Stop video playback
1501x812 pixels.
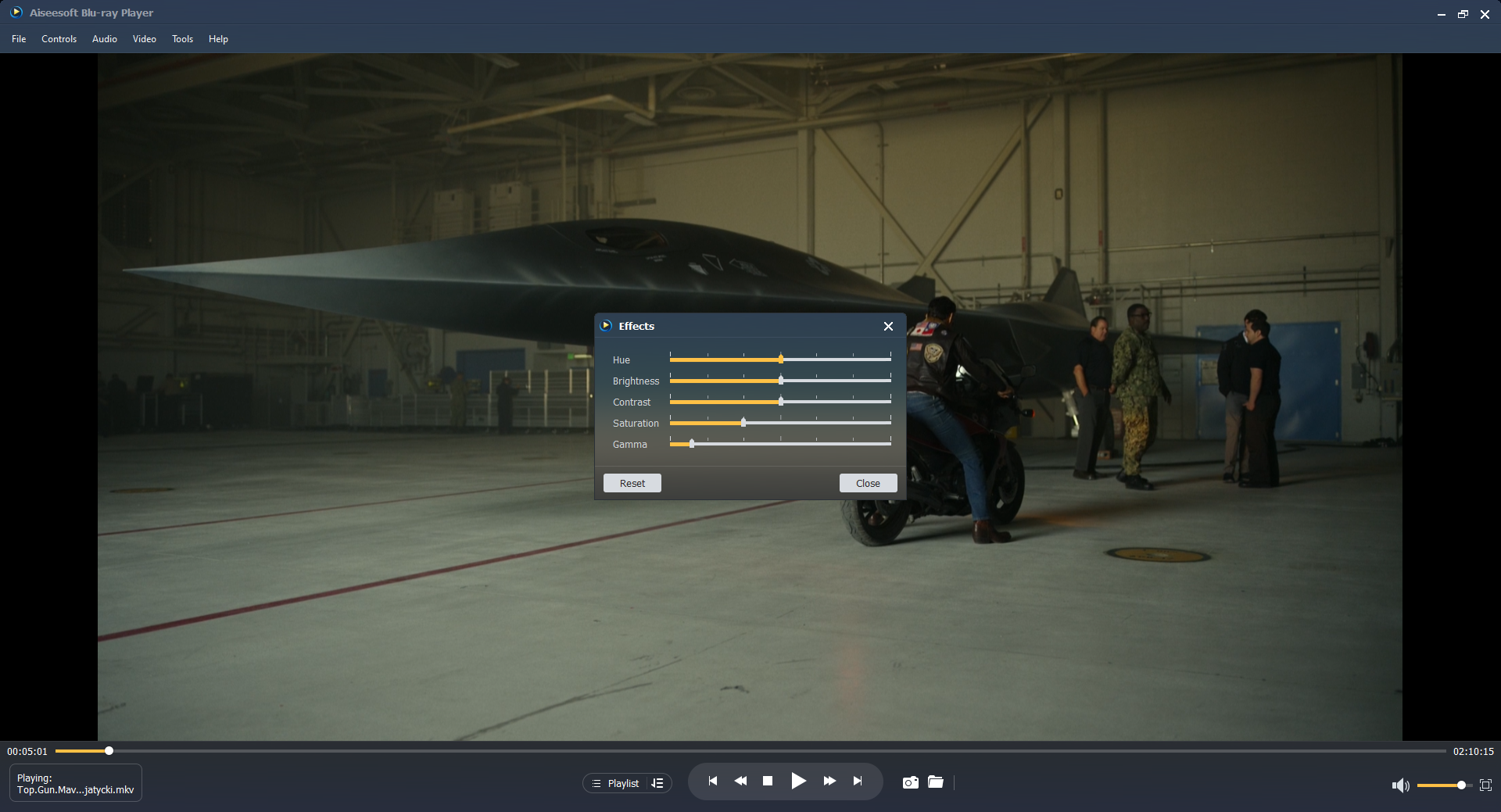coord(768,781)
